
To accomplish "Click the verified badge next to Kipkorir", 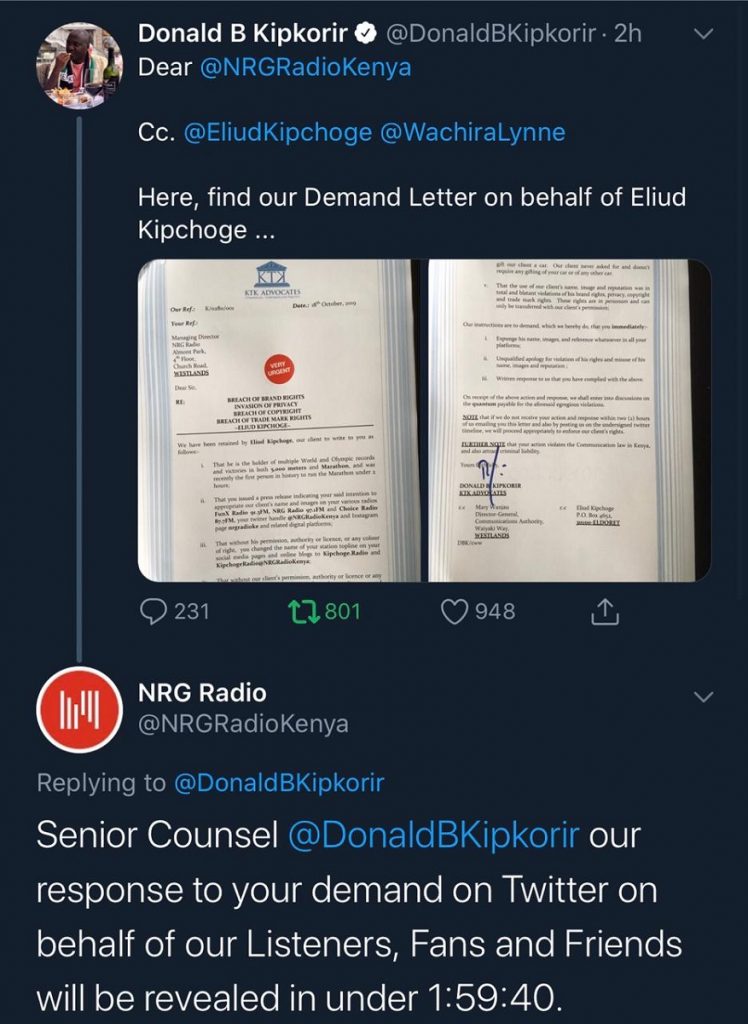I will coord(367,33).
